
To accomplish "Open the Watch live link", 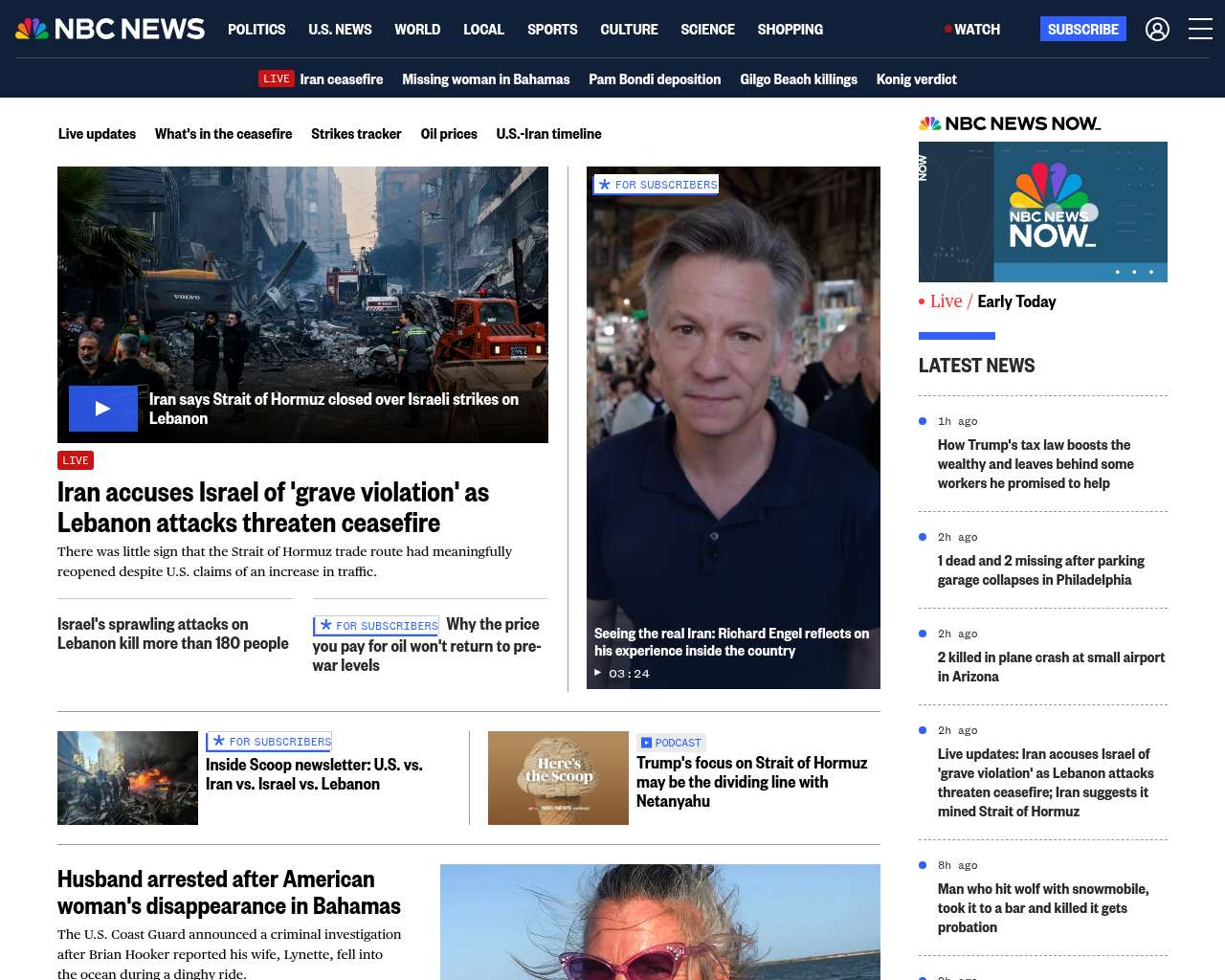I will [x=972, y=30].
